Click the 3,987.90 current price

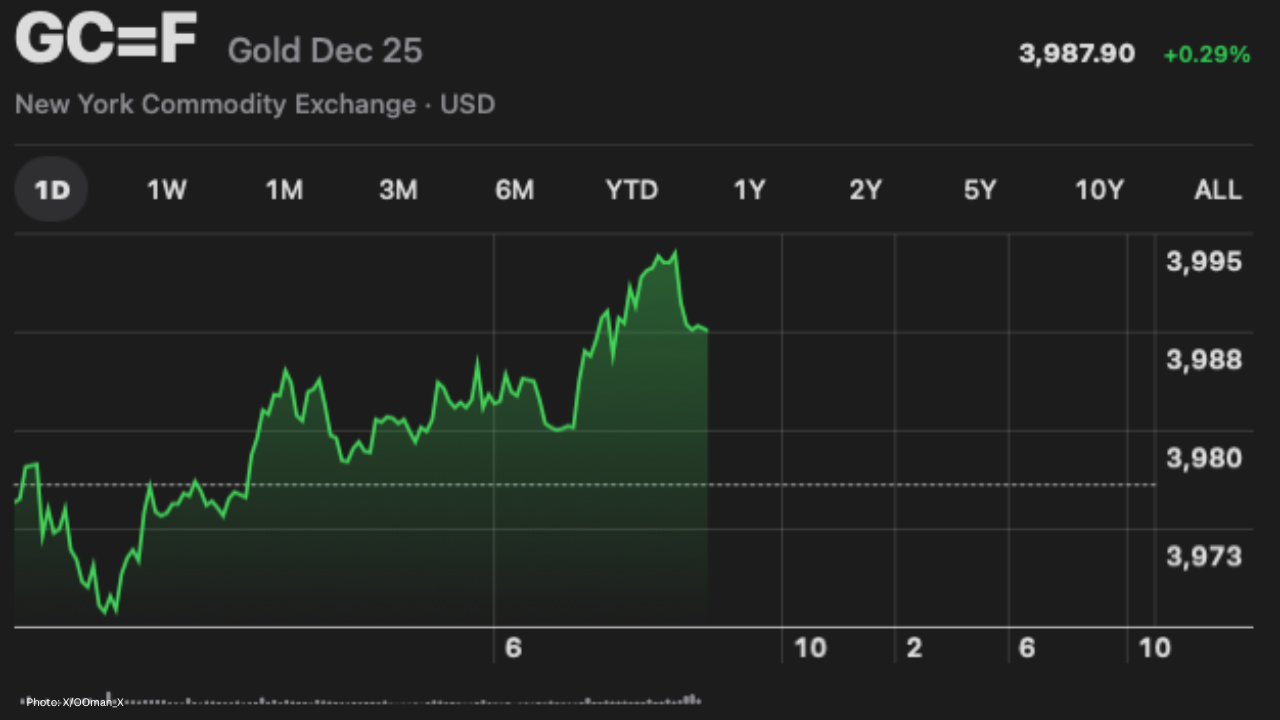point(1077,54)
